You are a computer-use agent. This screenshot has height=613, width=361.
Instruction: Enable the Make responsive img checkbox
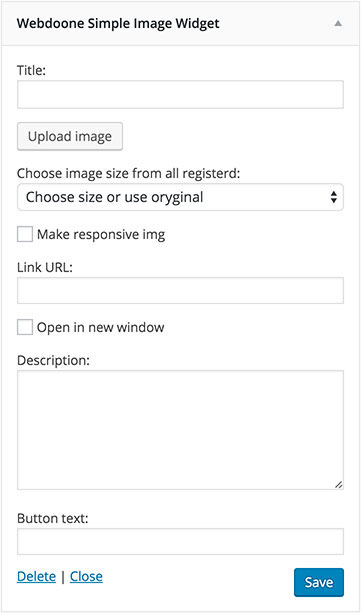[25, 235]
